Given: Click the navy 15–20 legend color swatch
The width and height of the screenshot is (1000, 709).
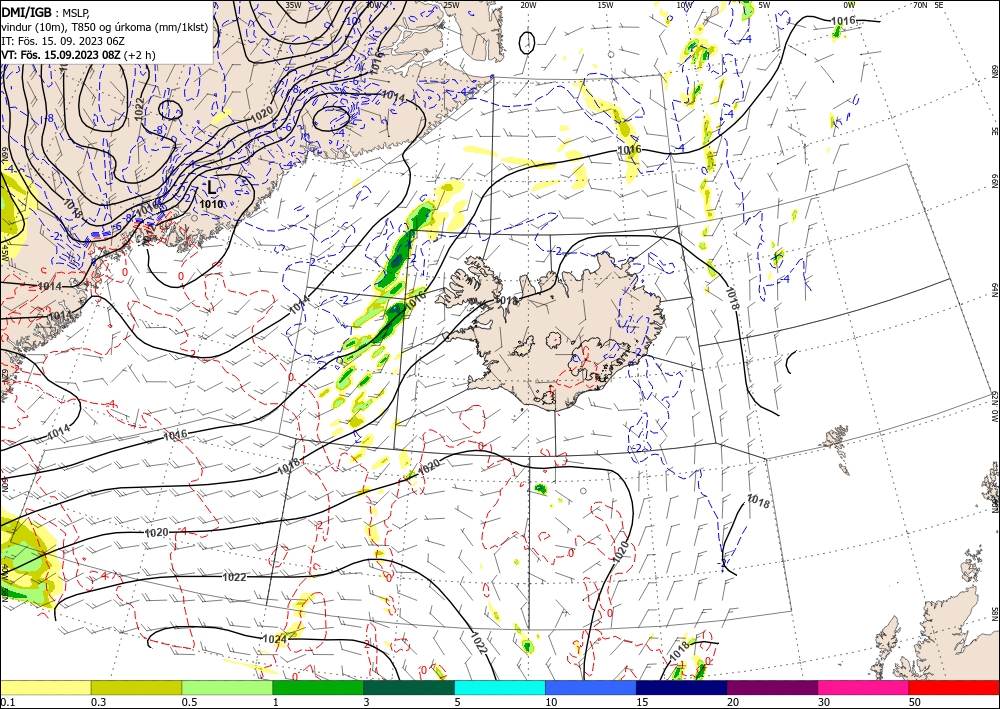Looking at the screenshot, I should click(682, 687).
